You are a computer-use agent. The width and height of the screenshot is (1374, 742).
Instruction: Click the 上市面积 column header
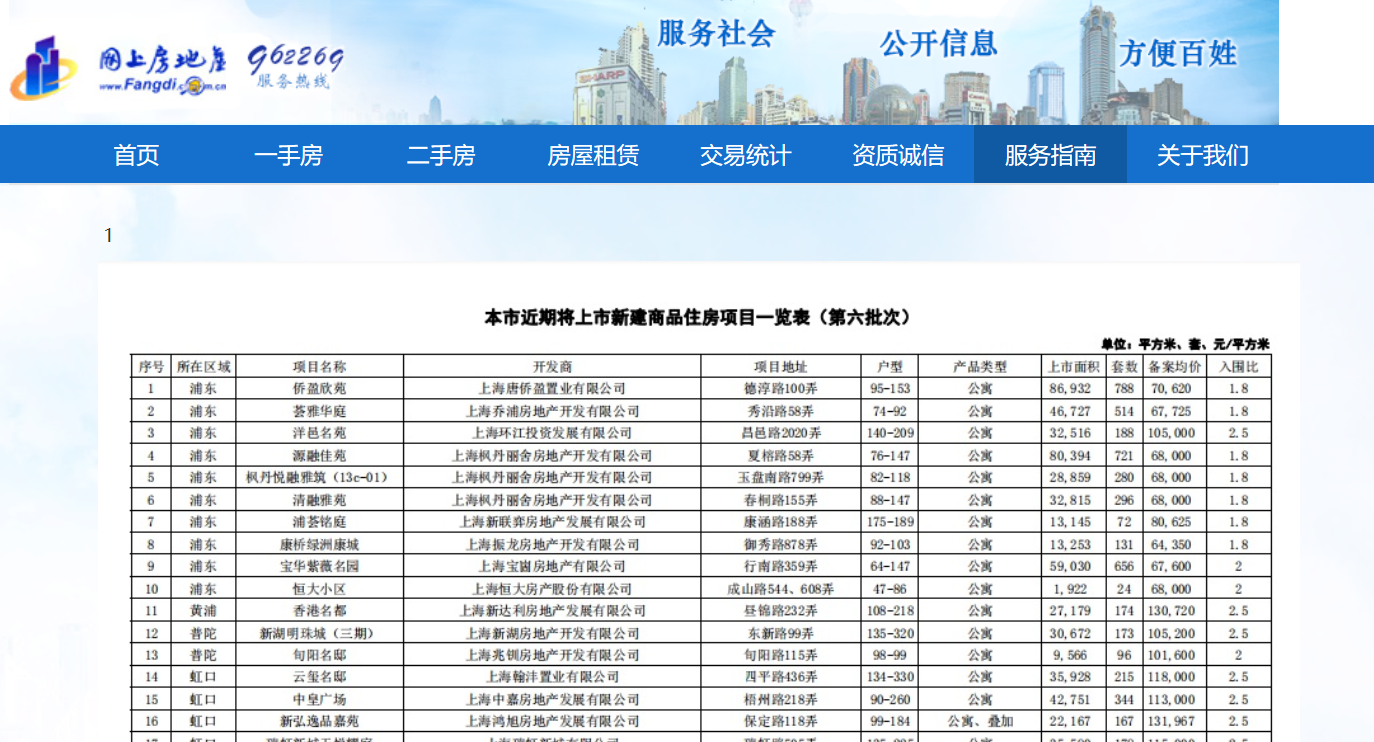[x=1074, y=367]
